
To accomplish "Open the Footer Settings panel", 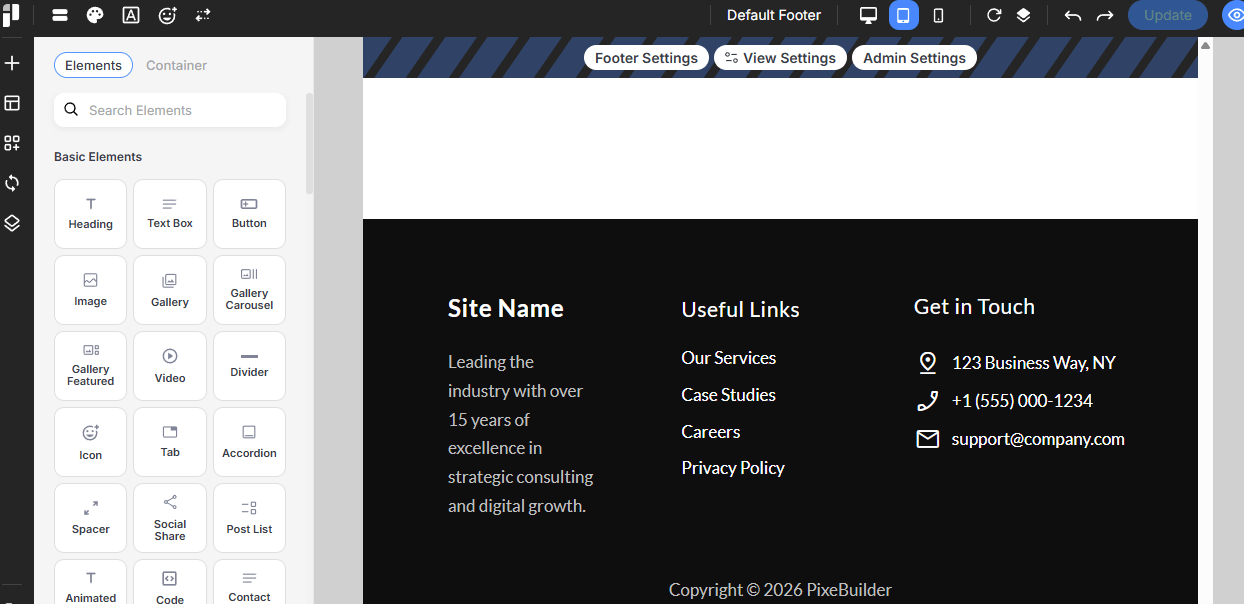I will (x=646, y=58).
